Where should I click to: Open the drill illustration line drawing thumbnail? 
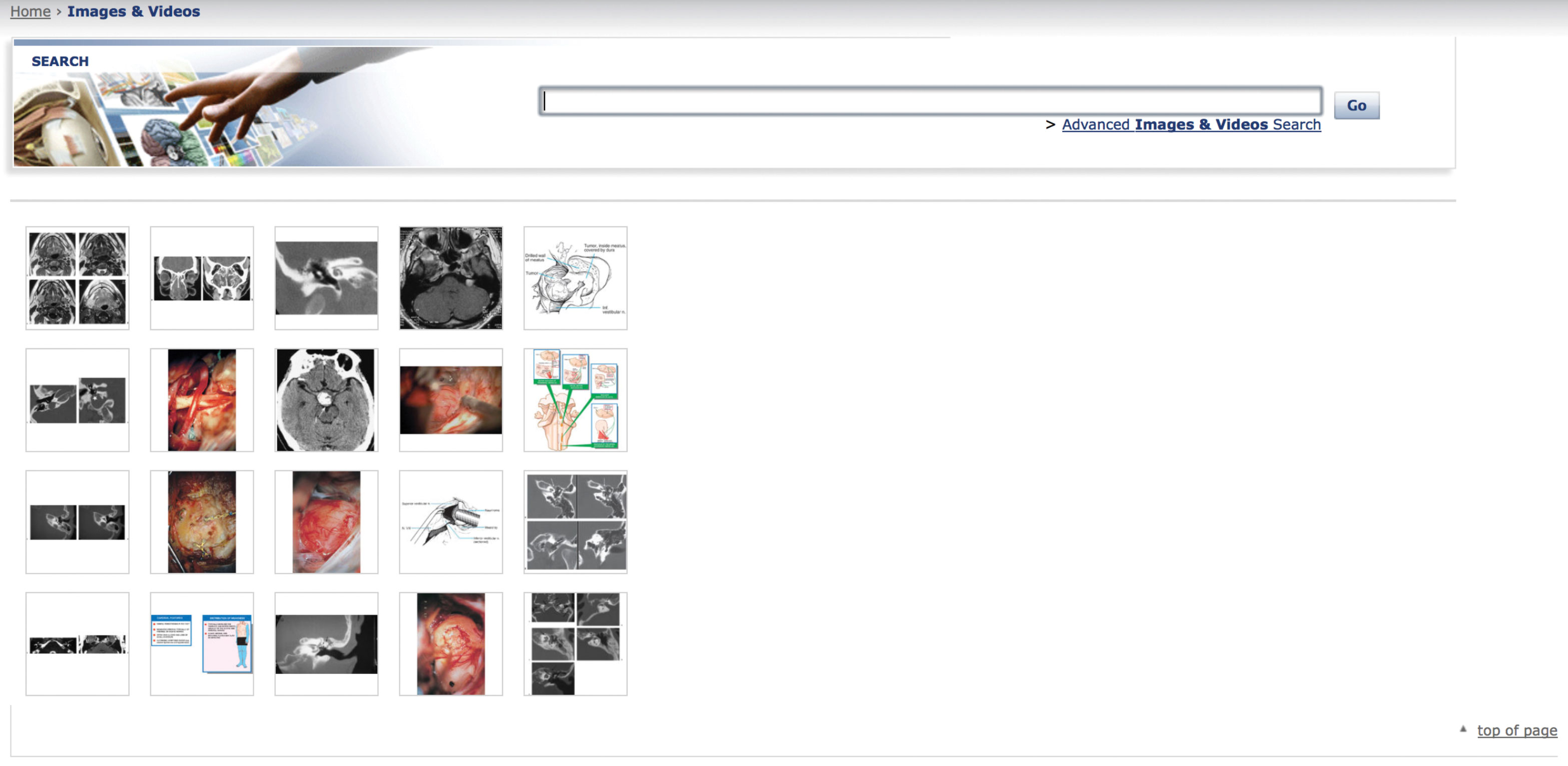pyautogui.click(x=450, y=521)
